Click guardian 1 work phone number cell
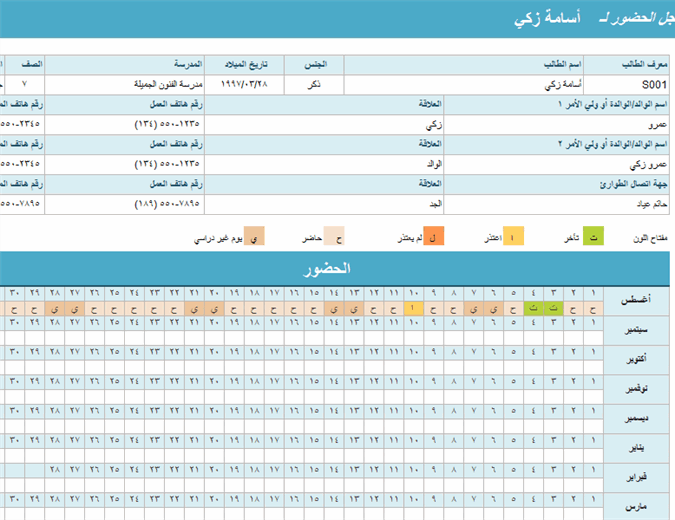675x520 pixels. click(125, 125)
